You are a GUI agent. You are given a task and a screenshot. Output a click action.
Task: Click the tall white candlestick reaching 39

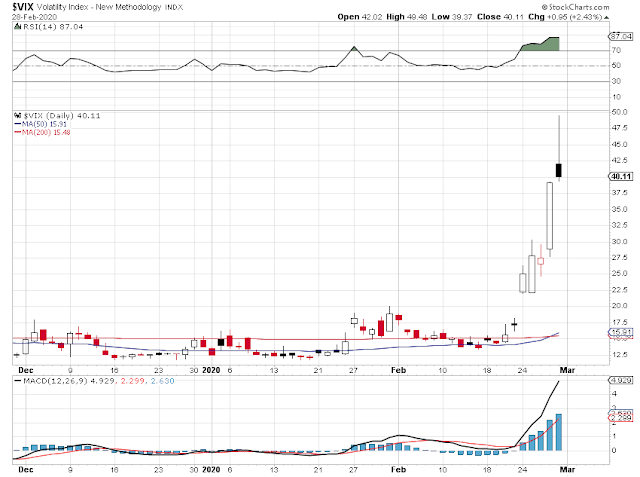click(550, 215)
